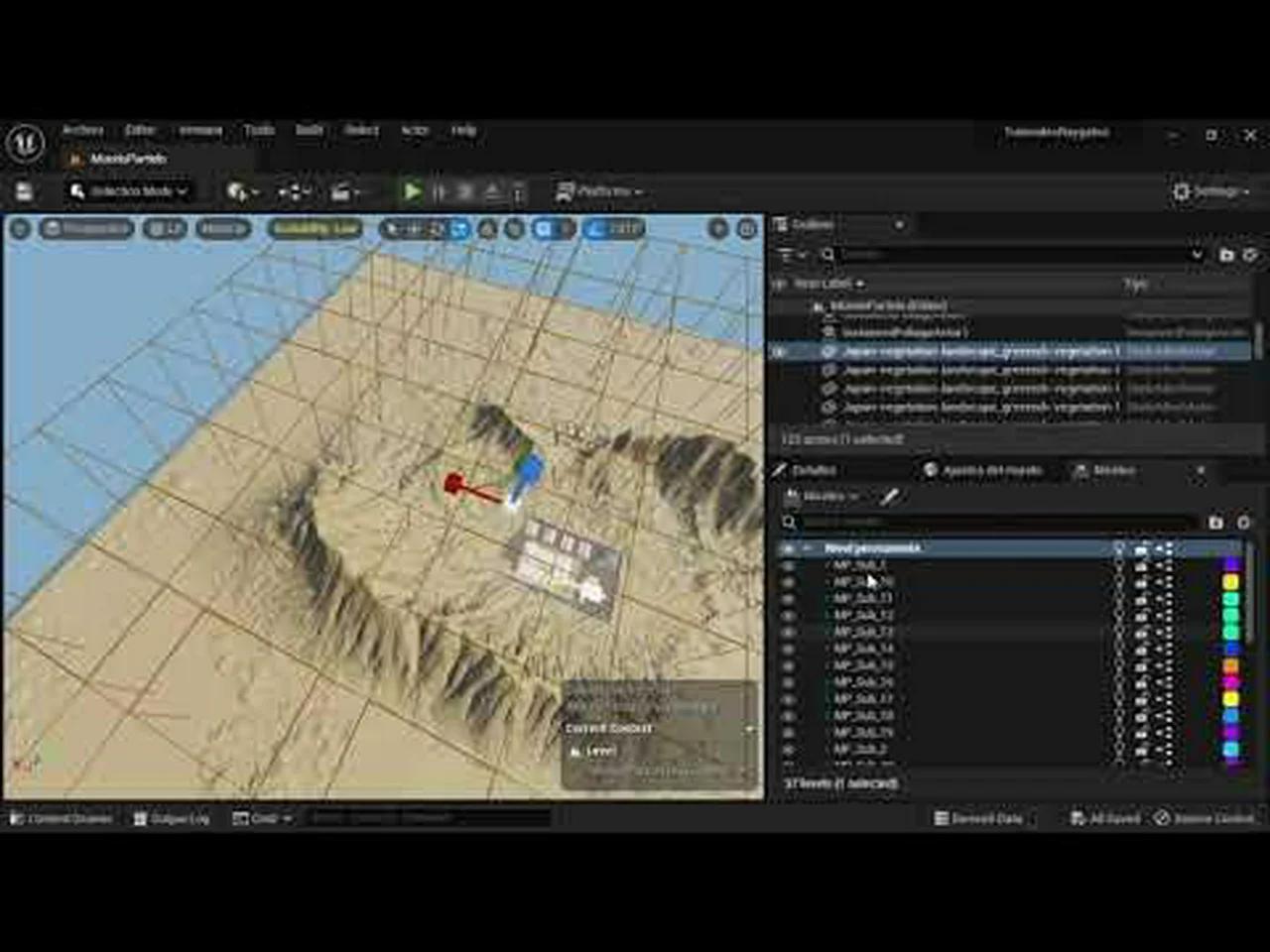The width and height of the screenshot is (1270, 952).
Task: Save the current level with the toolbar disk icon
Action: point(24,190)
